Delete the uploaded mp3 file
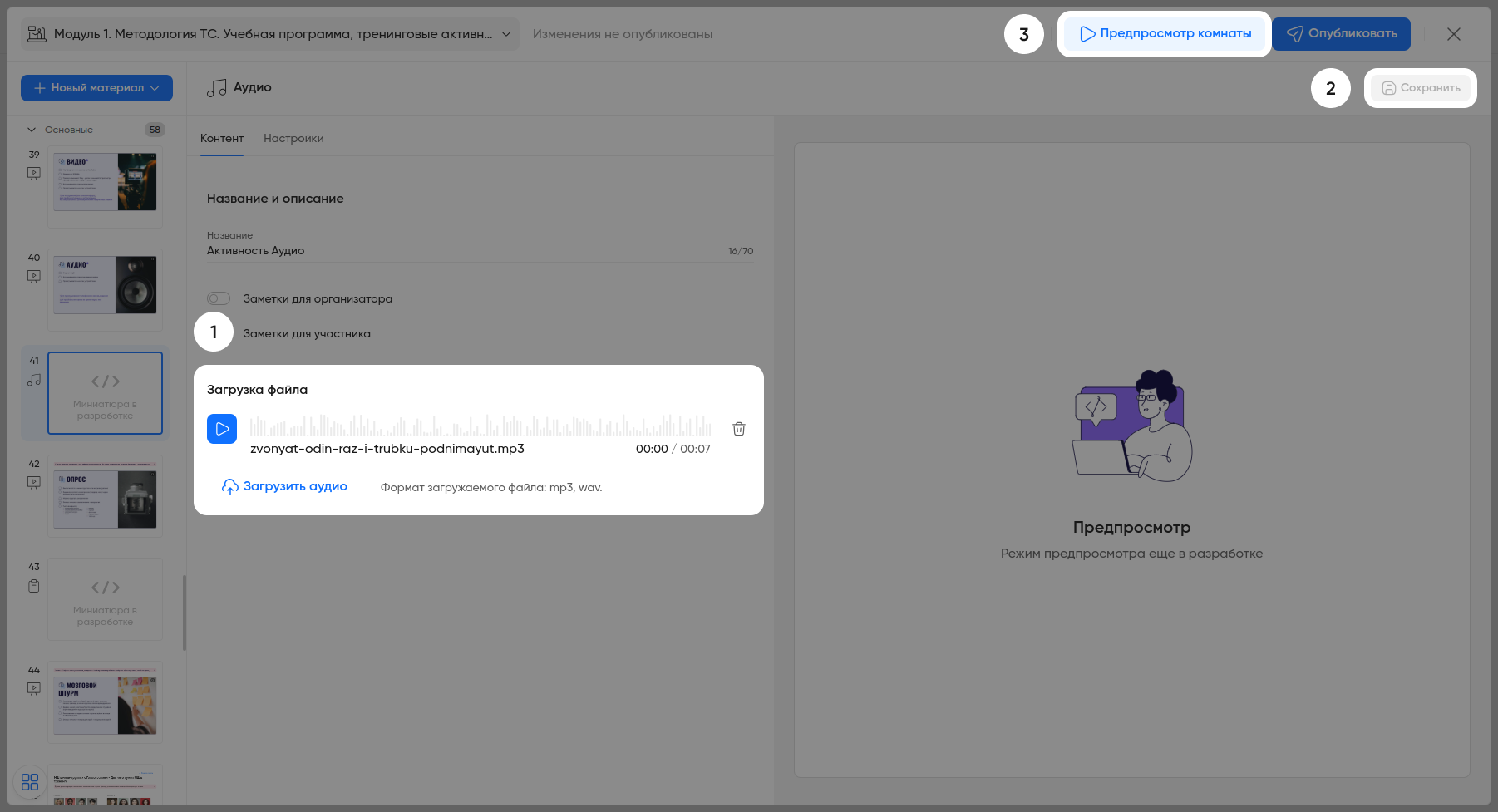 pos(738,429)
